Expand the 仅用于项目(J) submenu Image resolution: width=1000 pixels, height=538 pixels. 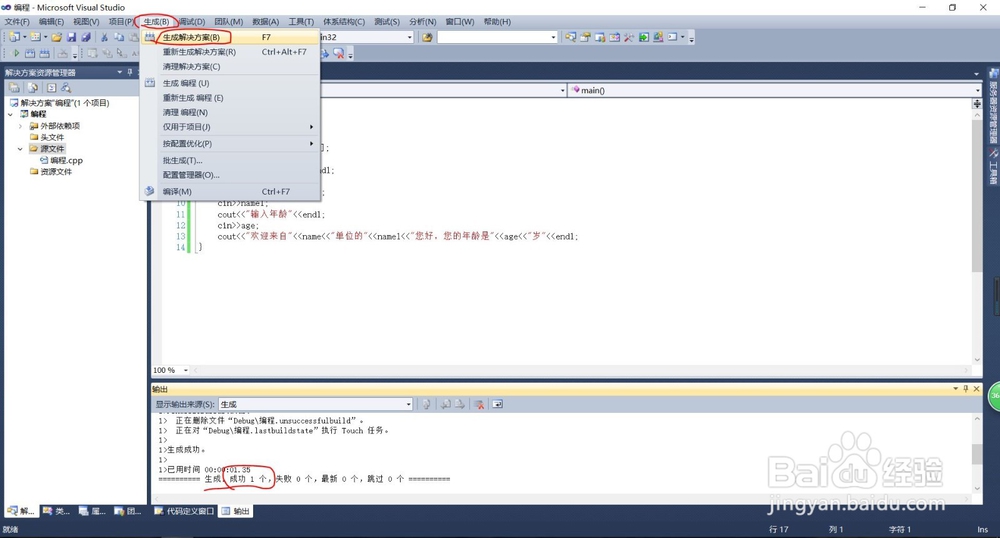[x=230, y=127]
